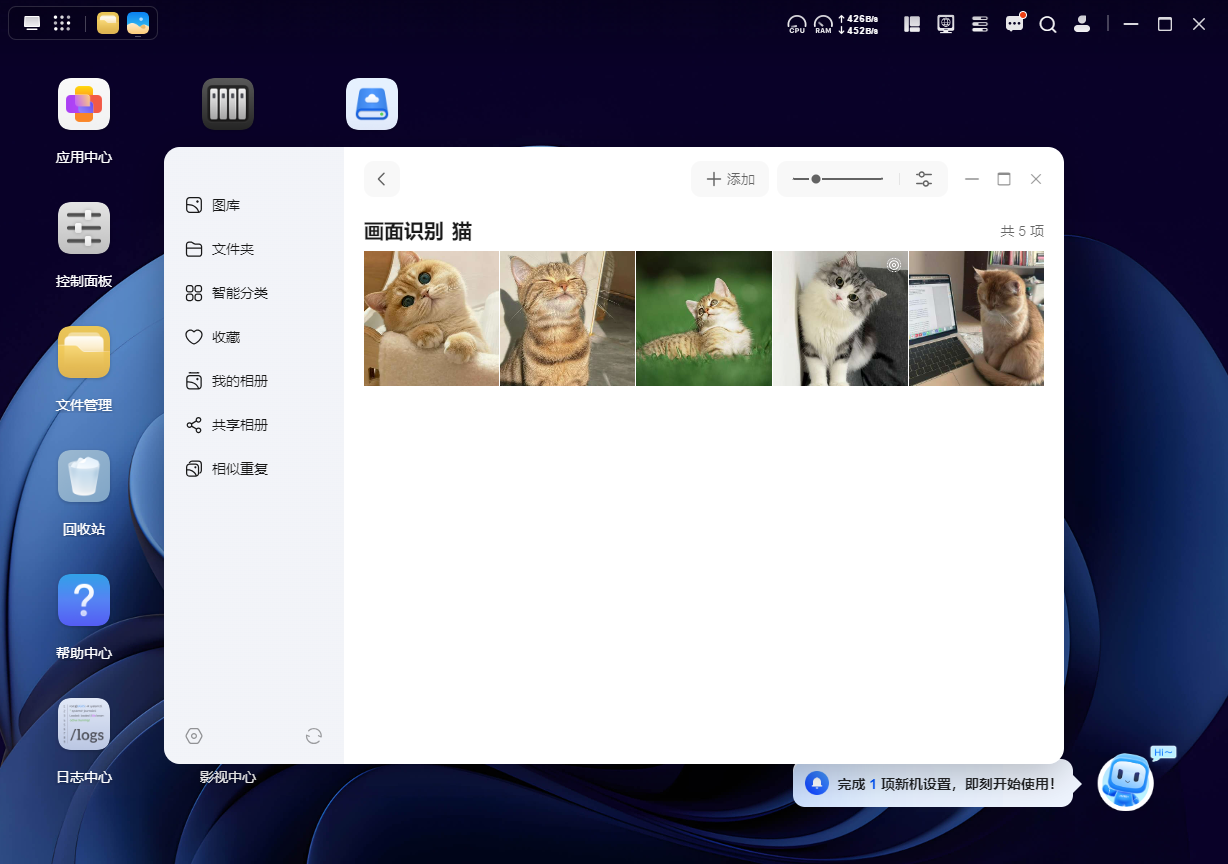
Task: Open the robot assistant mascot
Action: [1127, 781]
